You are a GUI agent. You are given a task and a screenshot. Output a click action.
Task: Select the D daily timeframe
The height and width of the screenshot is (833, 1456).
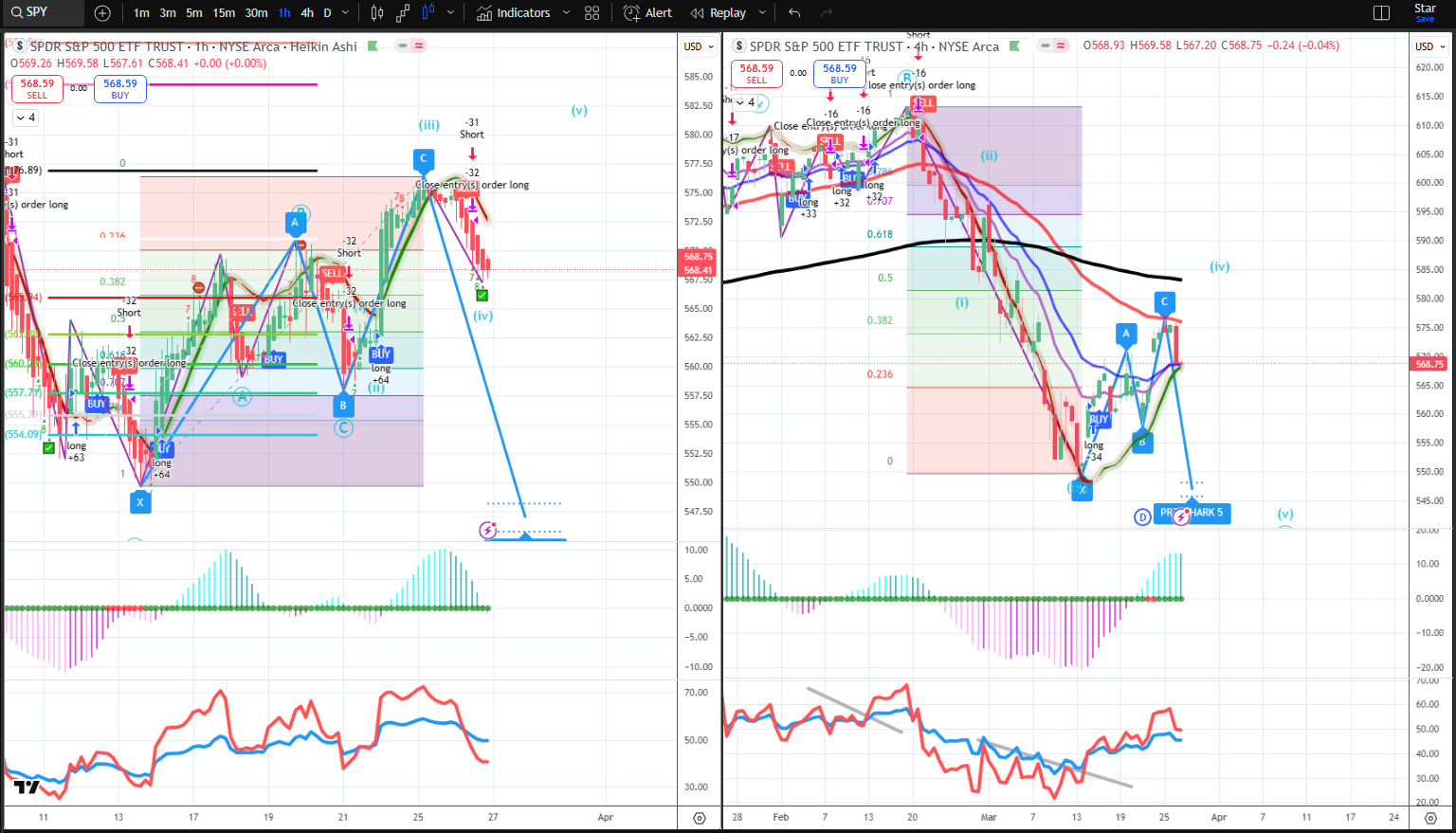(x=328, y=13)
